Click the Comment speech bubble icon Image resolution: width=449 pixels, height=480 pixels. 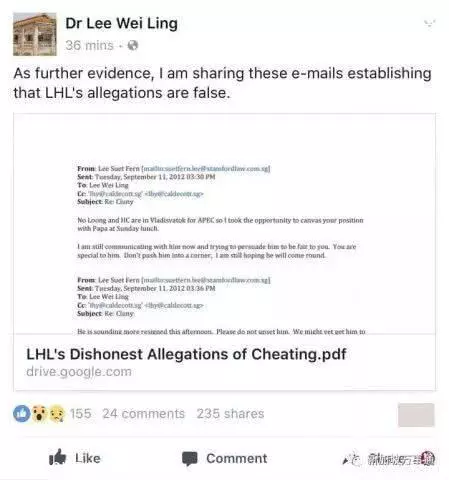coord(190,459)
